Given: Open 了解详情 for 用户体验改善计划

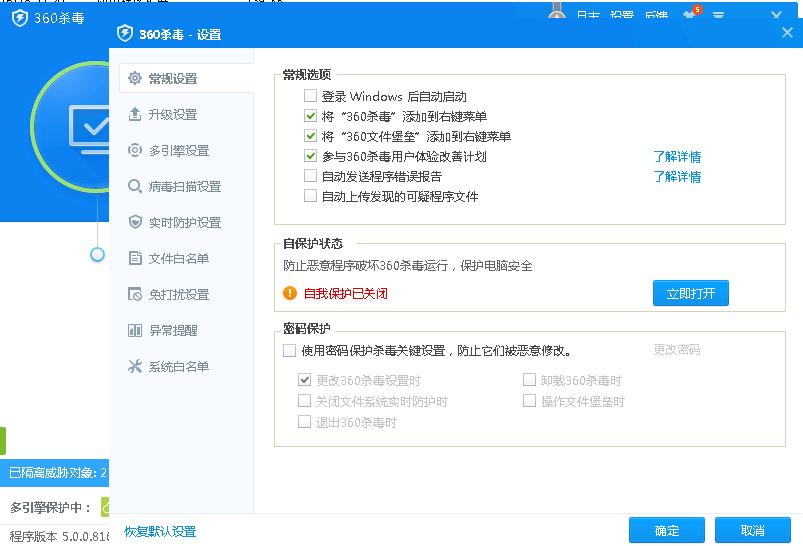Looking at the screenshot, I should pyautogui.click(x=677, y=156).
